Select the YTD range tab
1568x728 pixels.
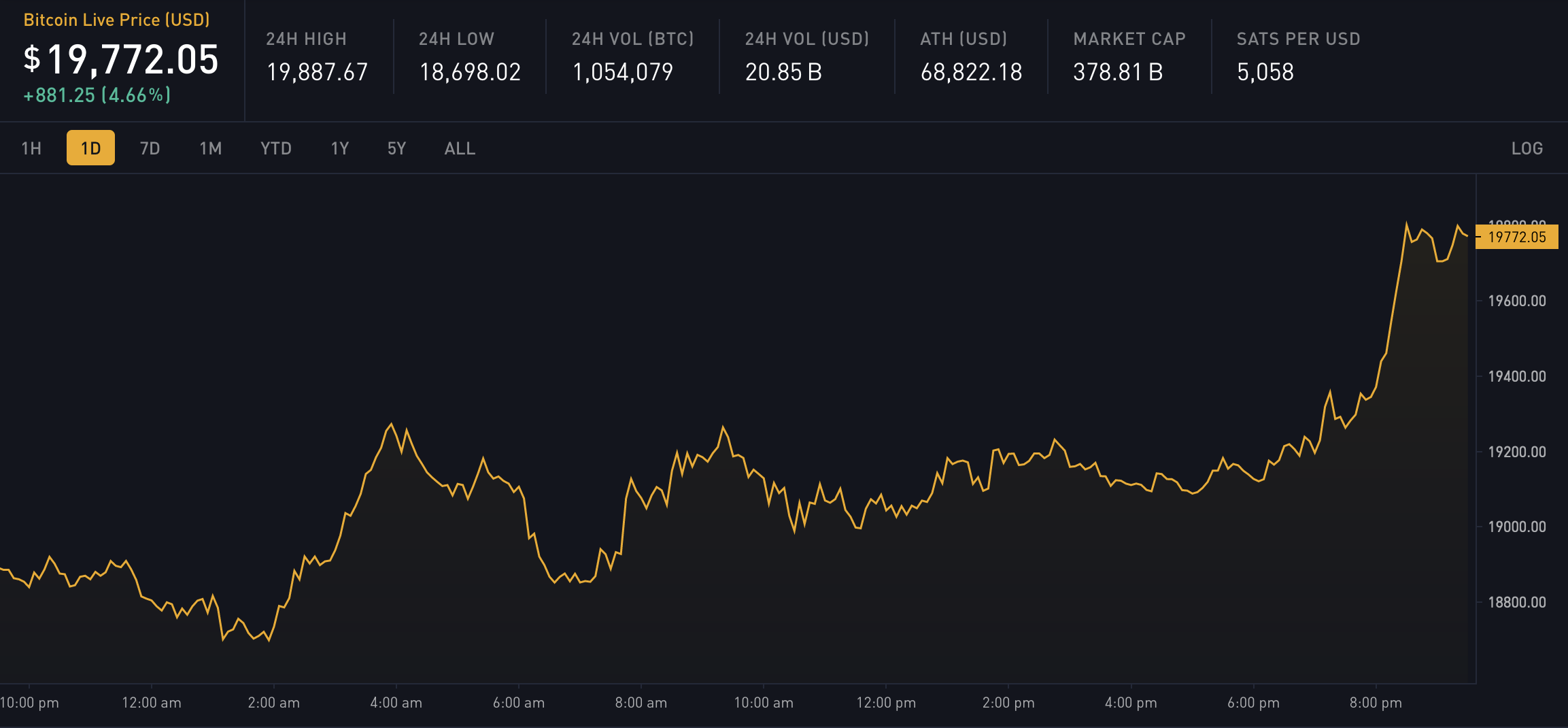click(276, 148)
